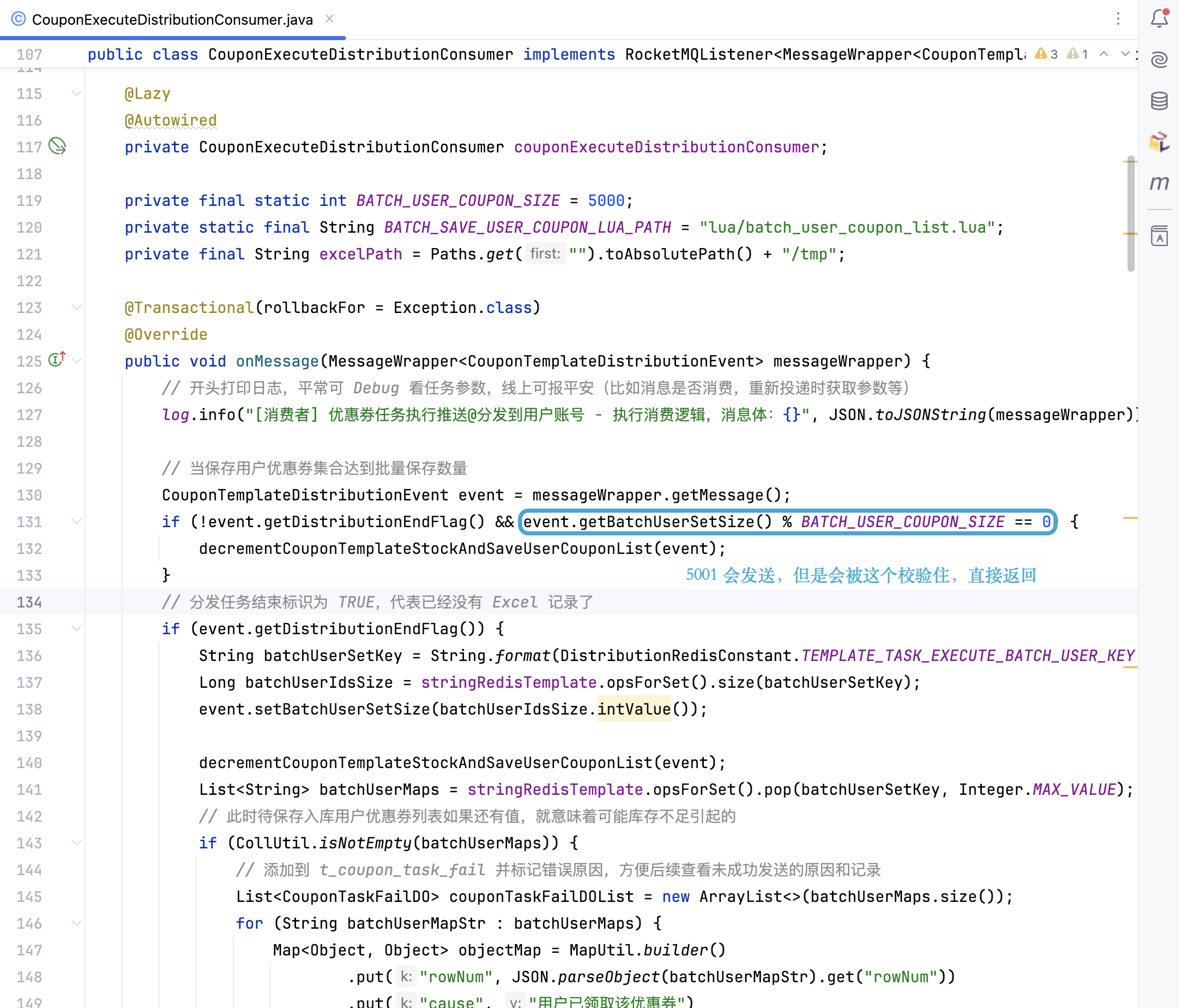This screenshot has height=1008, width=1179.
Task: Fold the @Lazy annotation block at line 115
Action: (x=76, y=93)
